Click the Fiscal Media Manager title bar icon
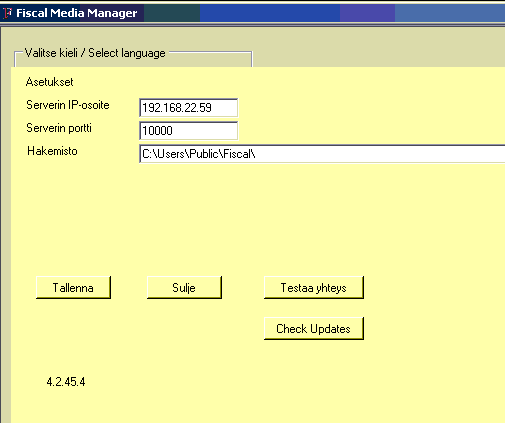This screenshot has width=505, height=423. coord(7,13)
